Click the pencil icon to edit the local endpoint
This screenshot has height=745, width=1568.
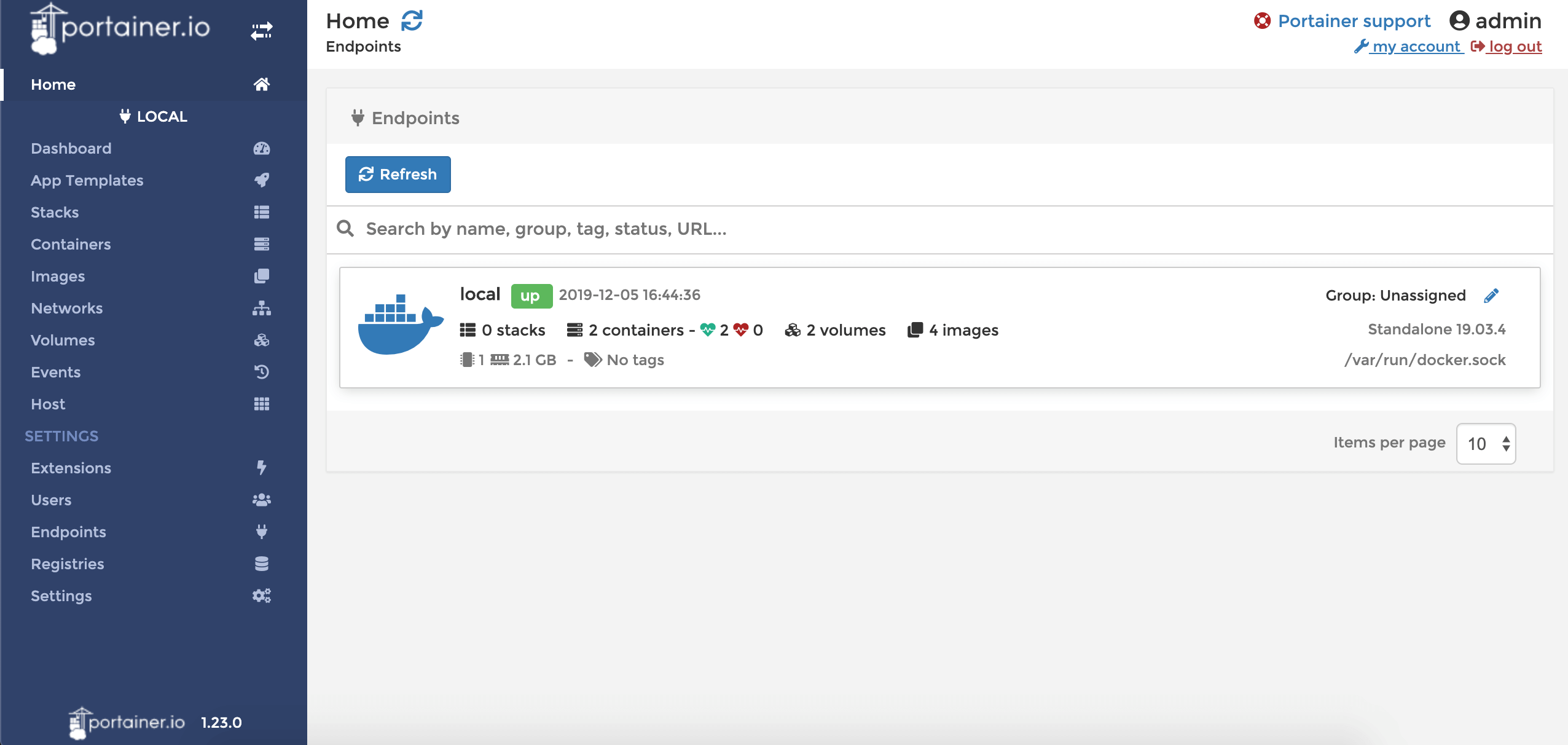coord(1491,296)
